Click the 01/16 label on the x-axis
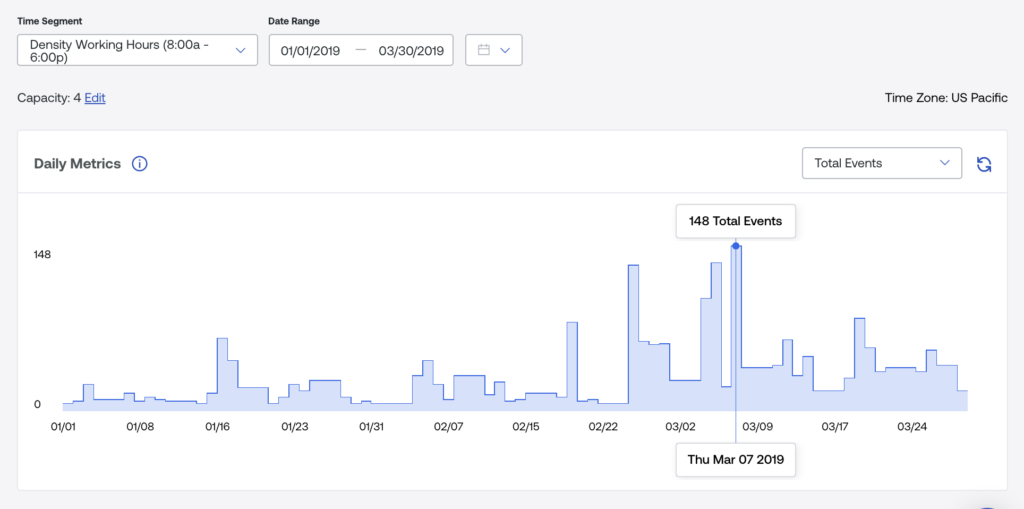 (x=217, y=427)
